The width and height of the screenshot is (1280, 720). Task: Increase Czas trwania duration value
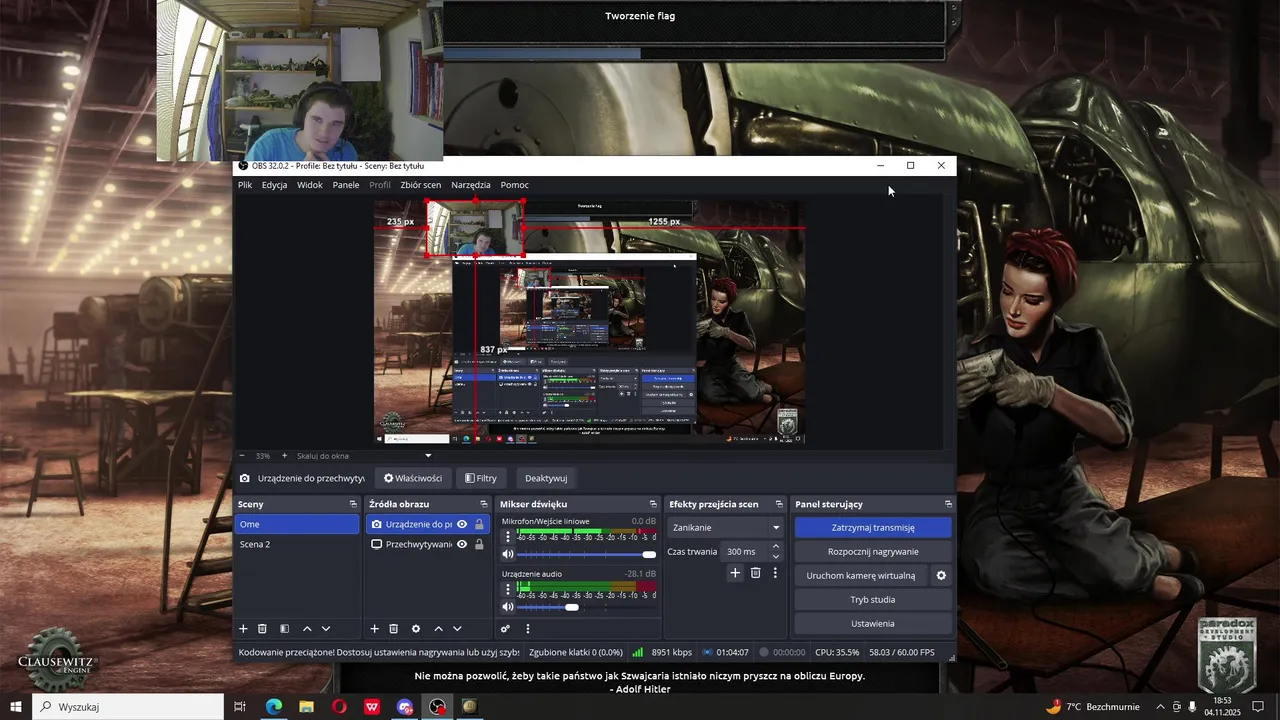point(775,547)
